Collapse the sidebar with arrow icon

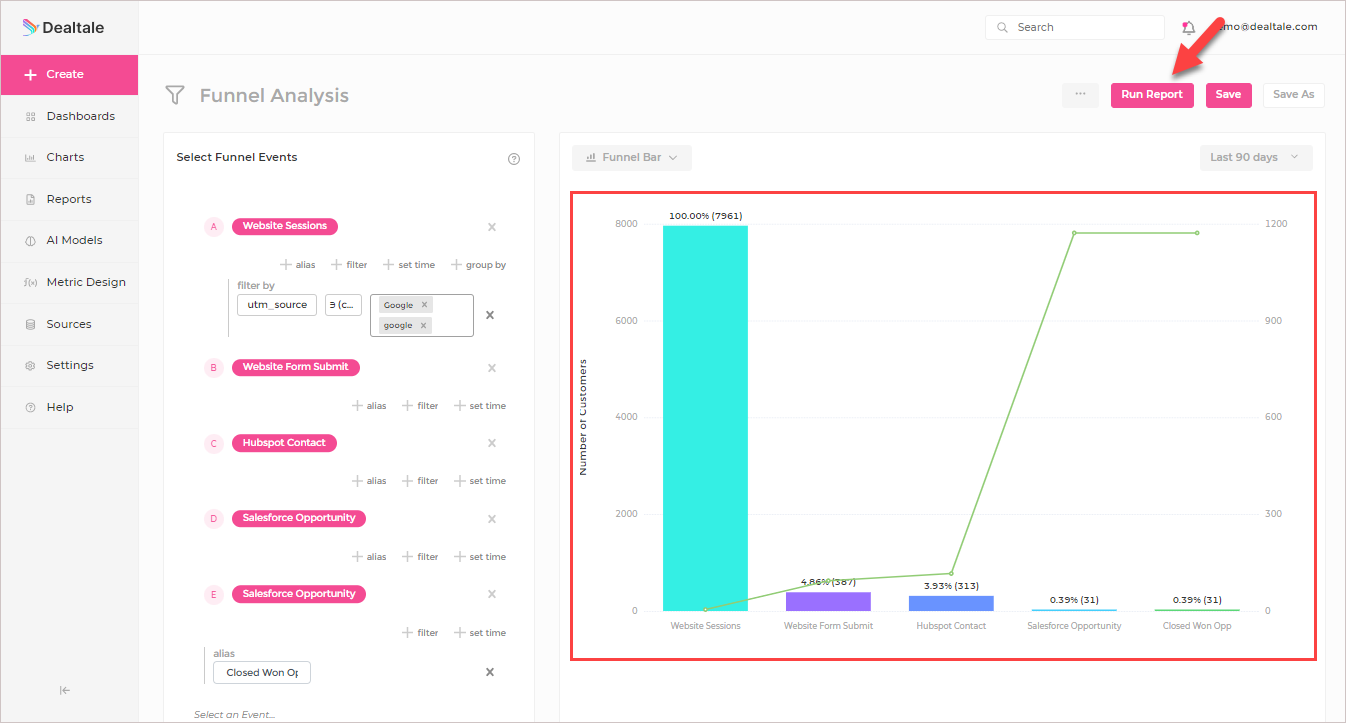(65, 690)
